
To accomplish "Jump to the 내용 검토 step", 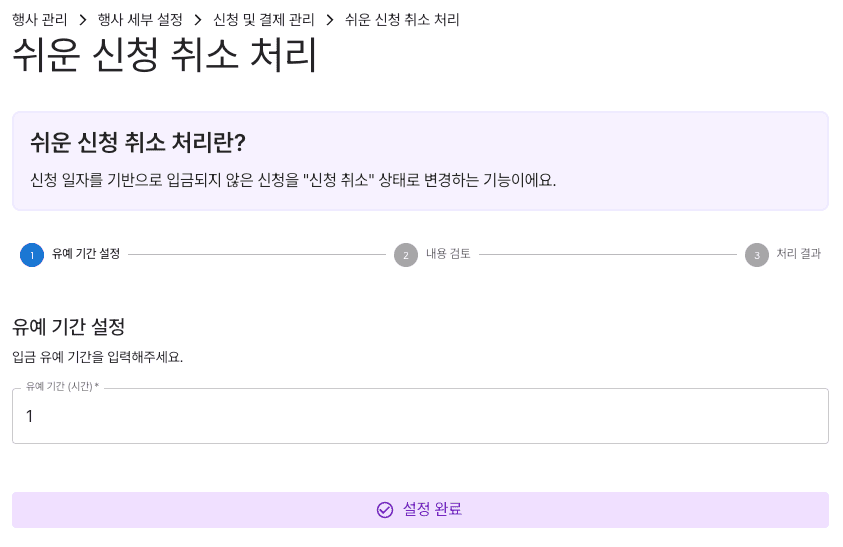I will click(x=449, y=254).
